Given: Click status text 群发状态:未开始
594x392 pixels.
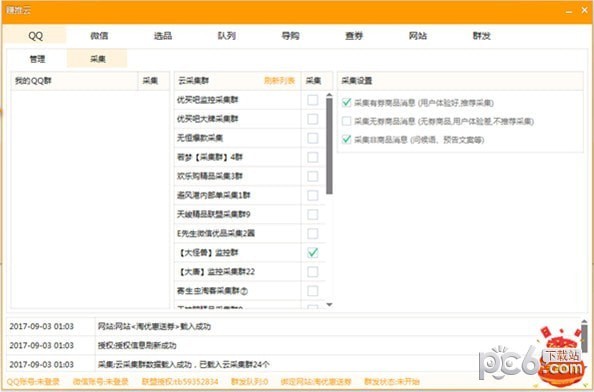Looking at the screenshot, I should (392, 382).
